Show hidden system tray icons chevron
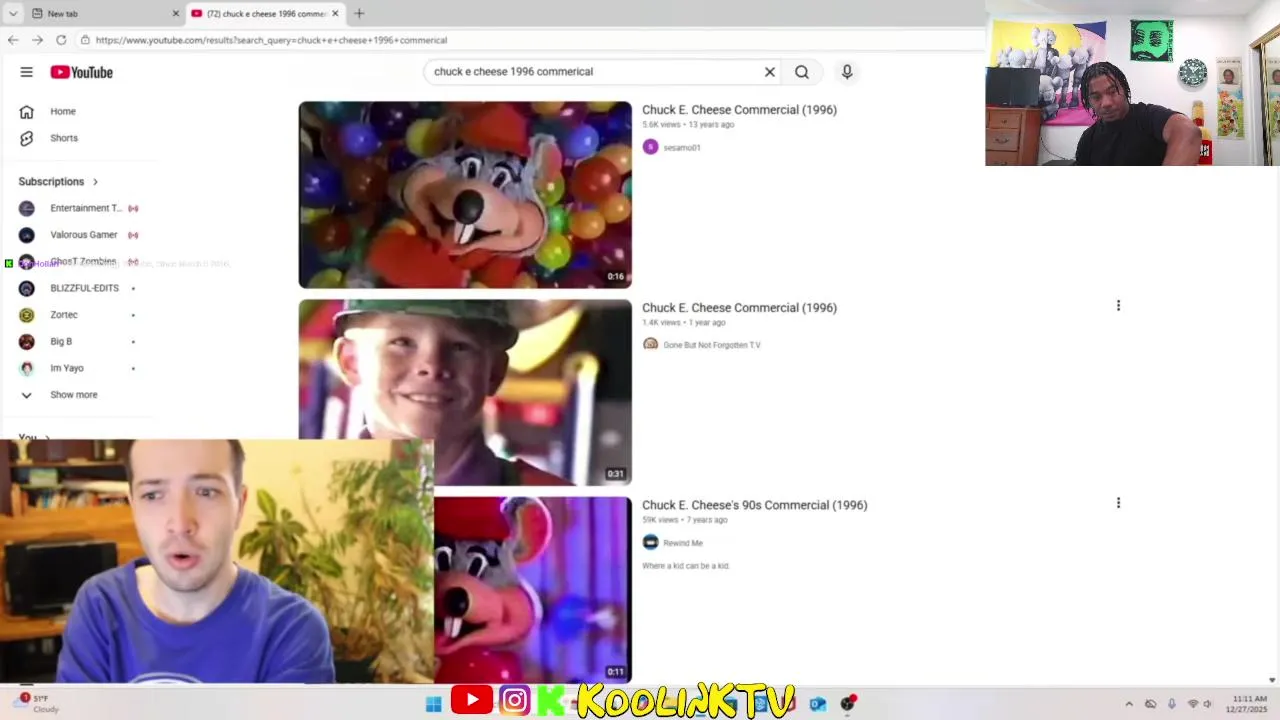1280x720 pixels. pyautogui.click(x=1129, y=704)
